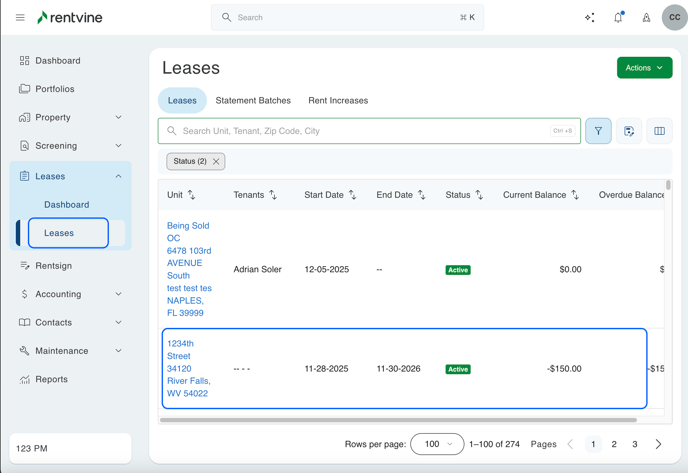Open the column chooser icon
The width and height of the screenshot is (688, 473).
coord(659,131)
